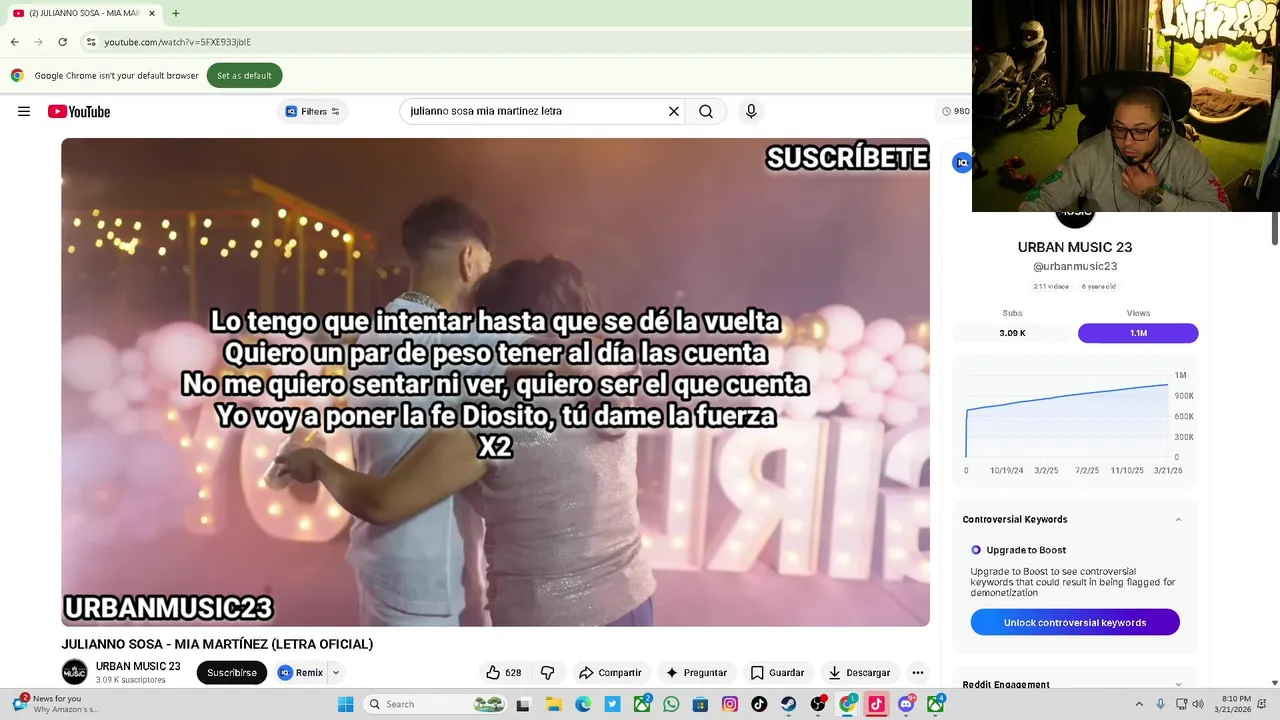
Task: Subscribe with the Suscribirse button
Action: click(x=232, y=673)
